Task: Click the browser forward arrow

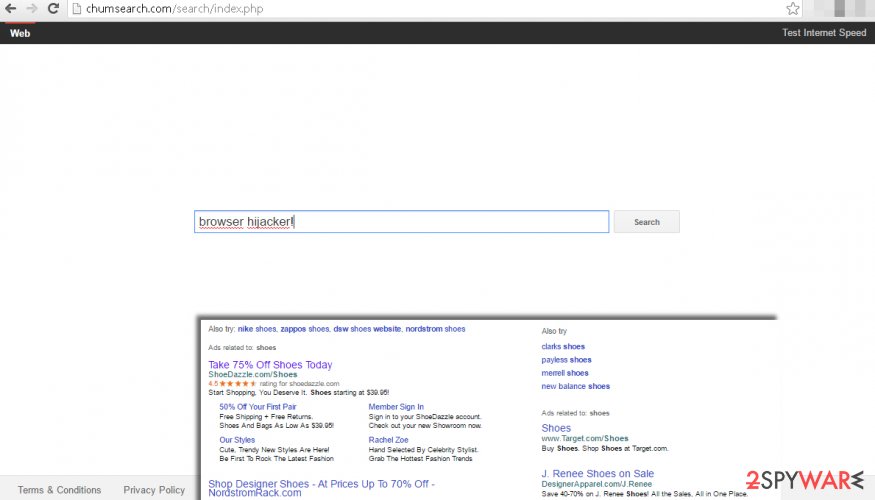Action: click(32, 8)
